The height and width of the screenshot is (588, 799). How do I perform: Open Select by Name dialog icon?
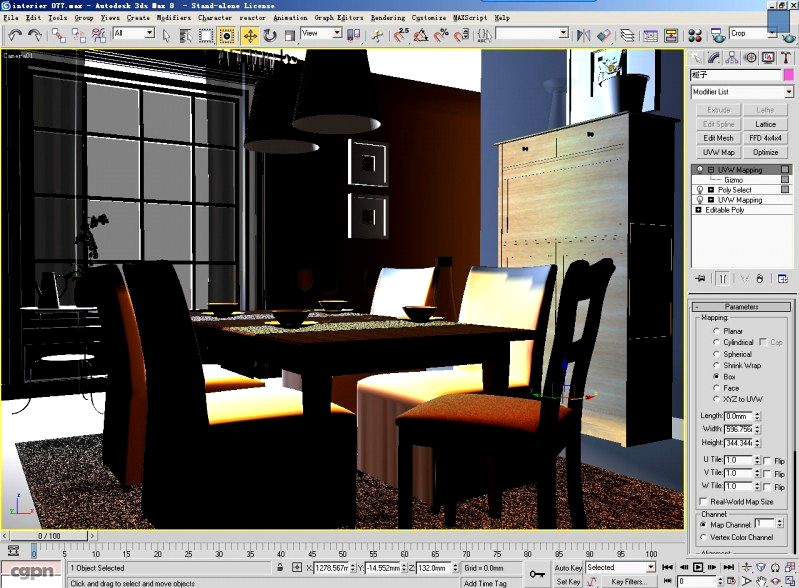(185, 35)
